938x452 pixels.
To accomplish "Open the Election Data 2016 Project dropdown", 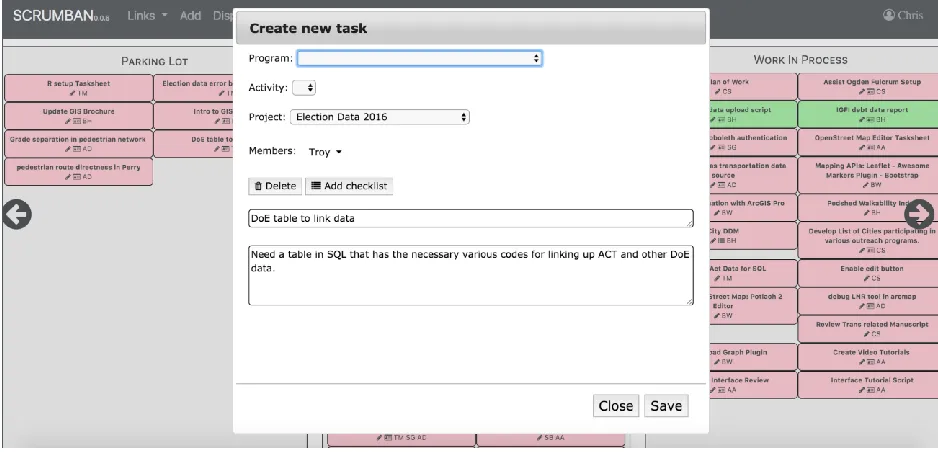I will tap(380, 117).
